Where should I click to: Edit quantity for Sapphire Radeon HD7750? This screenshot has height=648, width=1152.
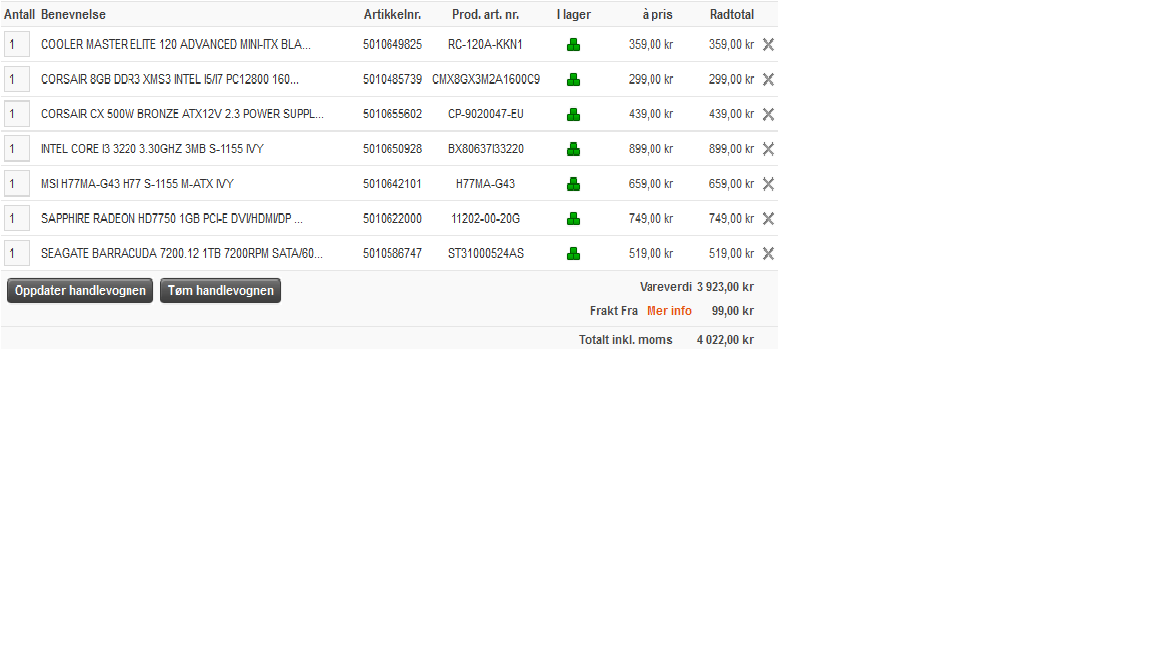point(17,218)
